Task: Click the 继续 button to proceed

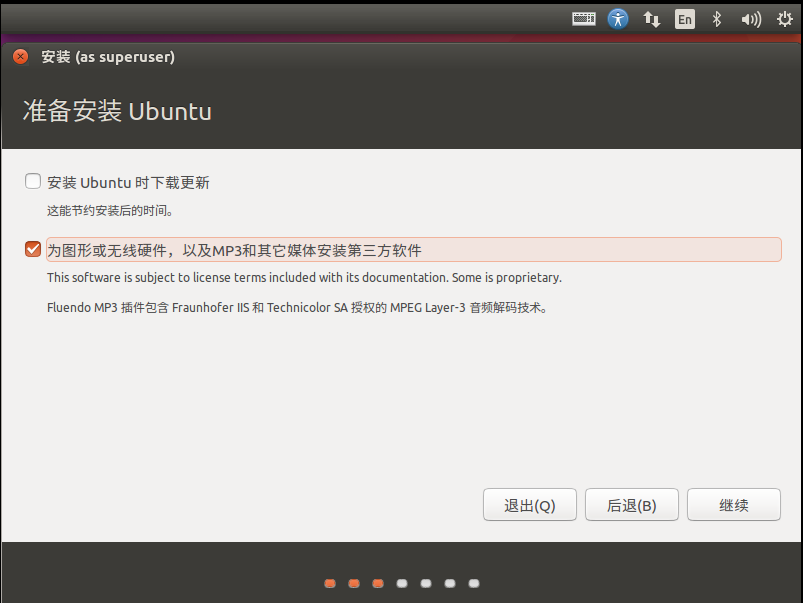Action: click(733, 504)
